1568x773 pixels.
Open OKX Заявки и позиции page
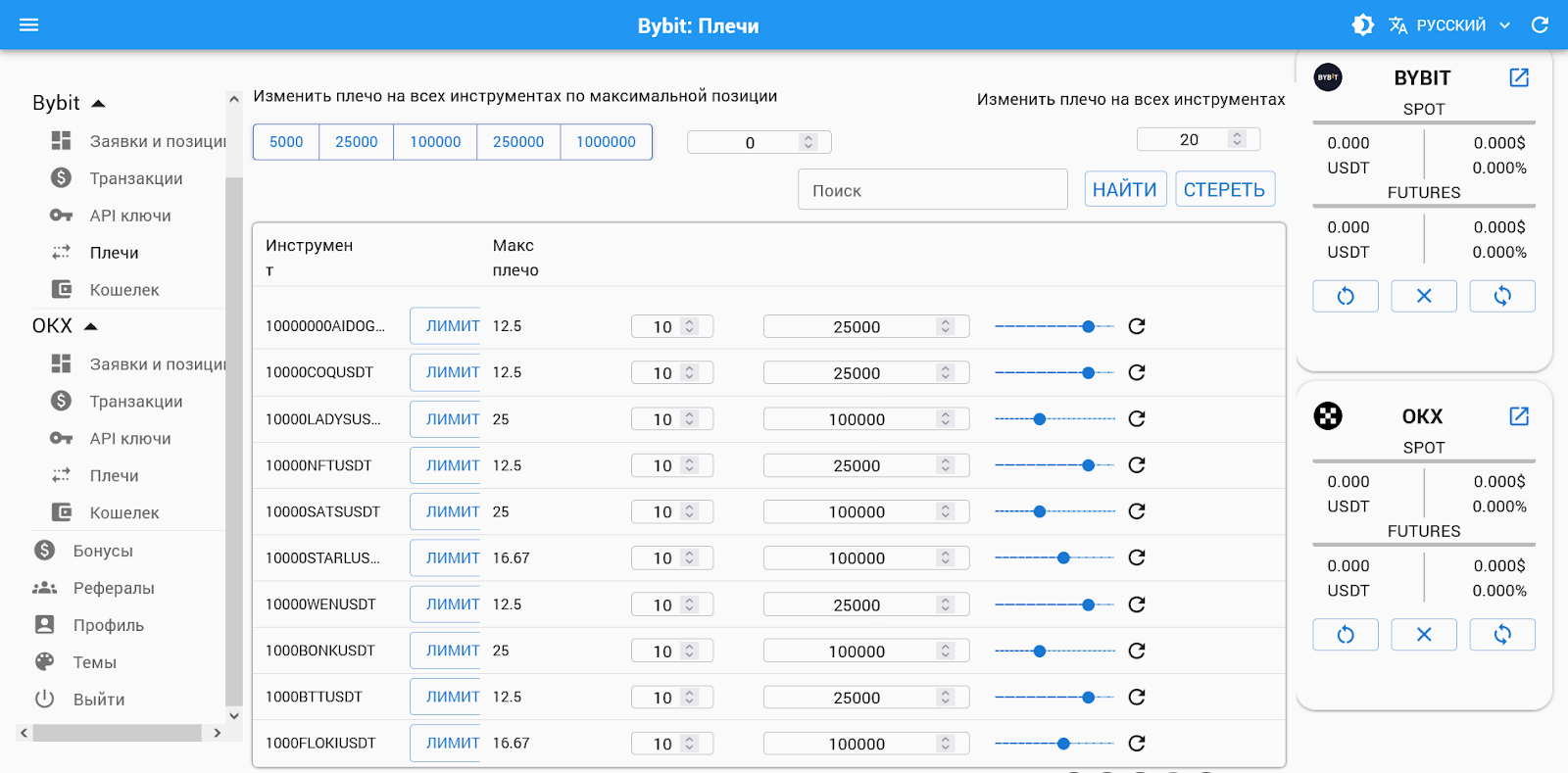point(137,363)
